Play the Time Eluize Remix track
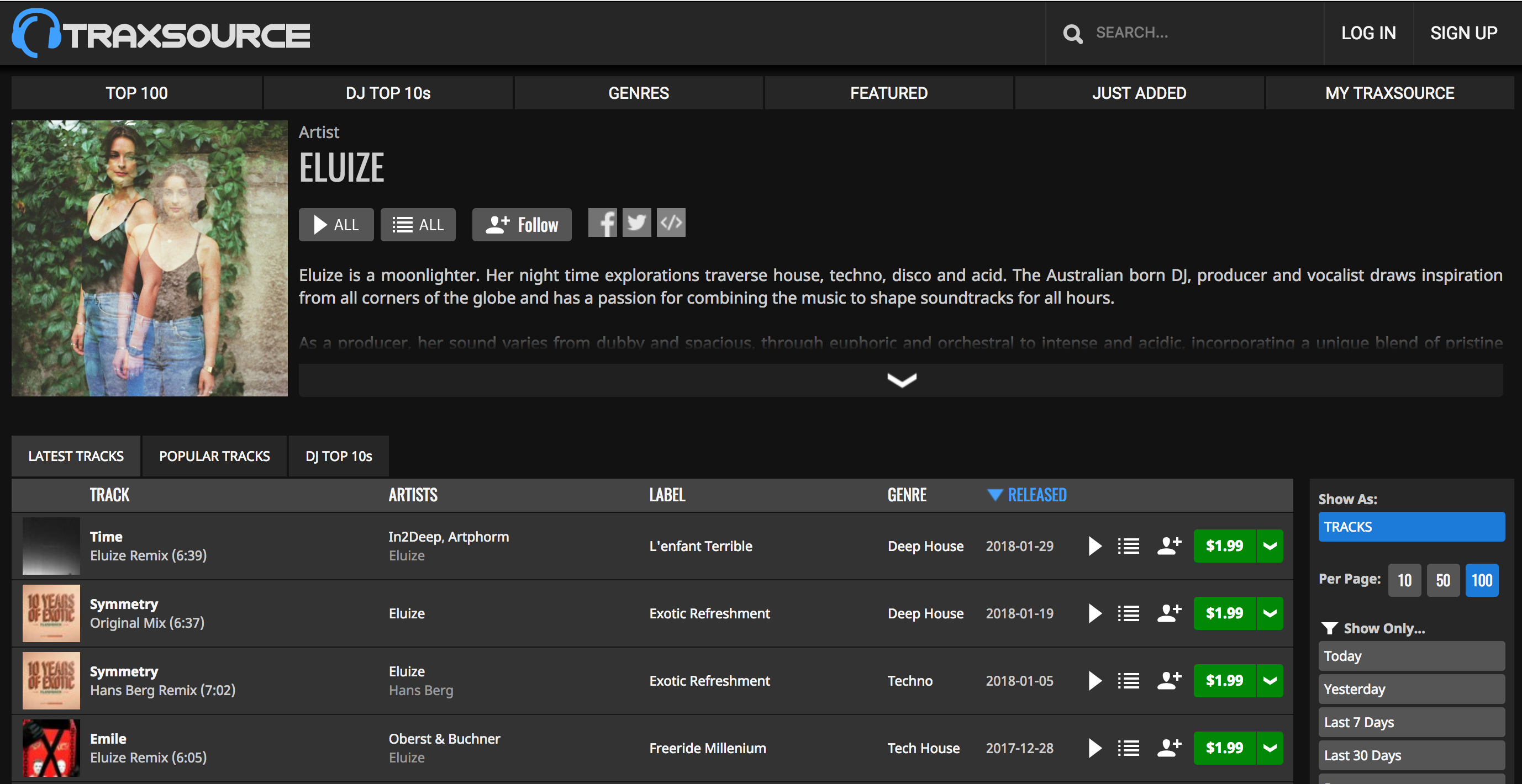 (x=1094, y=546)
